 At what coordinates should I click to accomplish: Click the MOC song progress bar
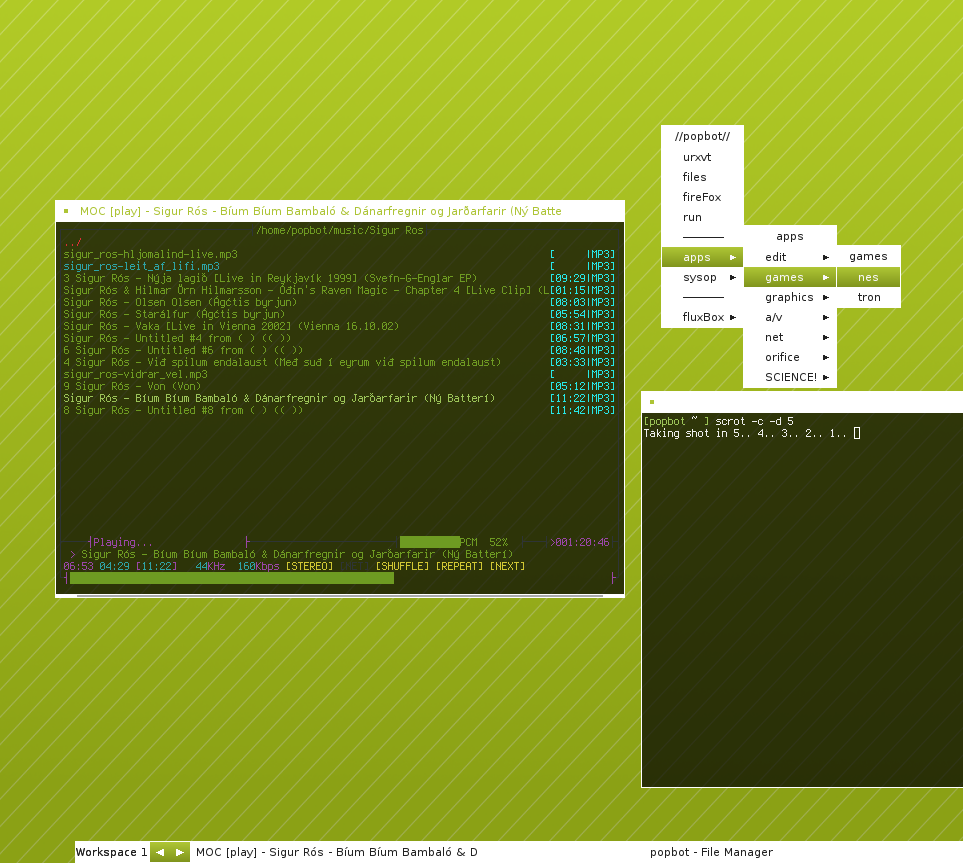[340, 578]
